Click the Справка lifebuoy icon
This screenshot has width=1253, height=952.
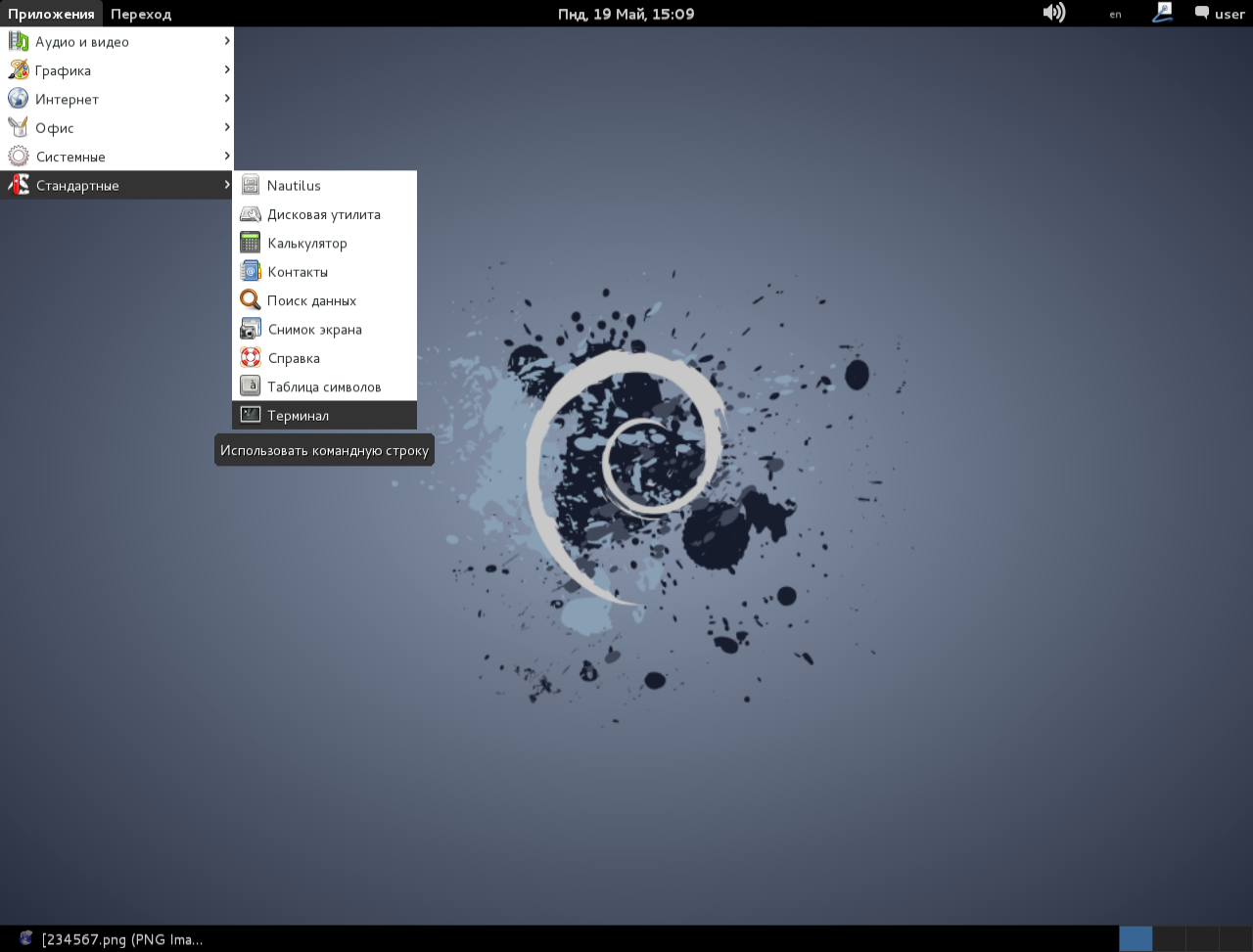251,358
